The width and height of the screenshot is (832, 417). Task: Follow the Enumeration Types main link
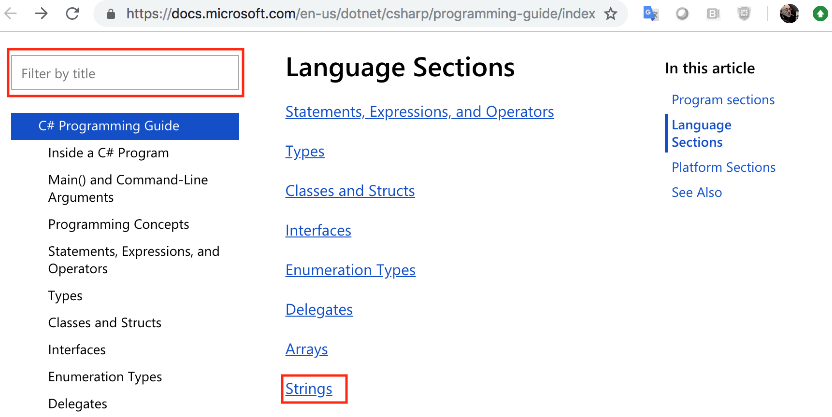350,270
